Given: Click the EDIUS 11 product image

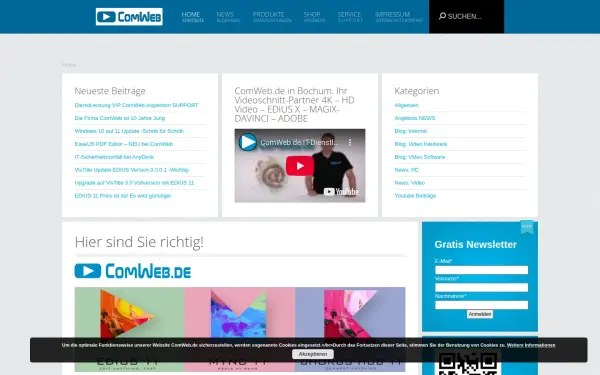Looking at the screenshot, I should point(129,329).
